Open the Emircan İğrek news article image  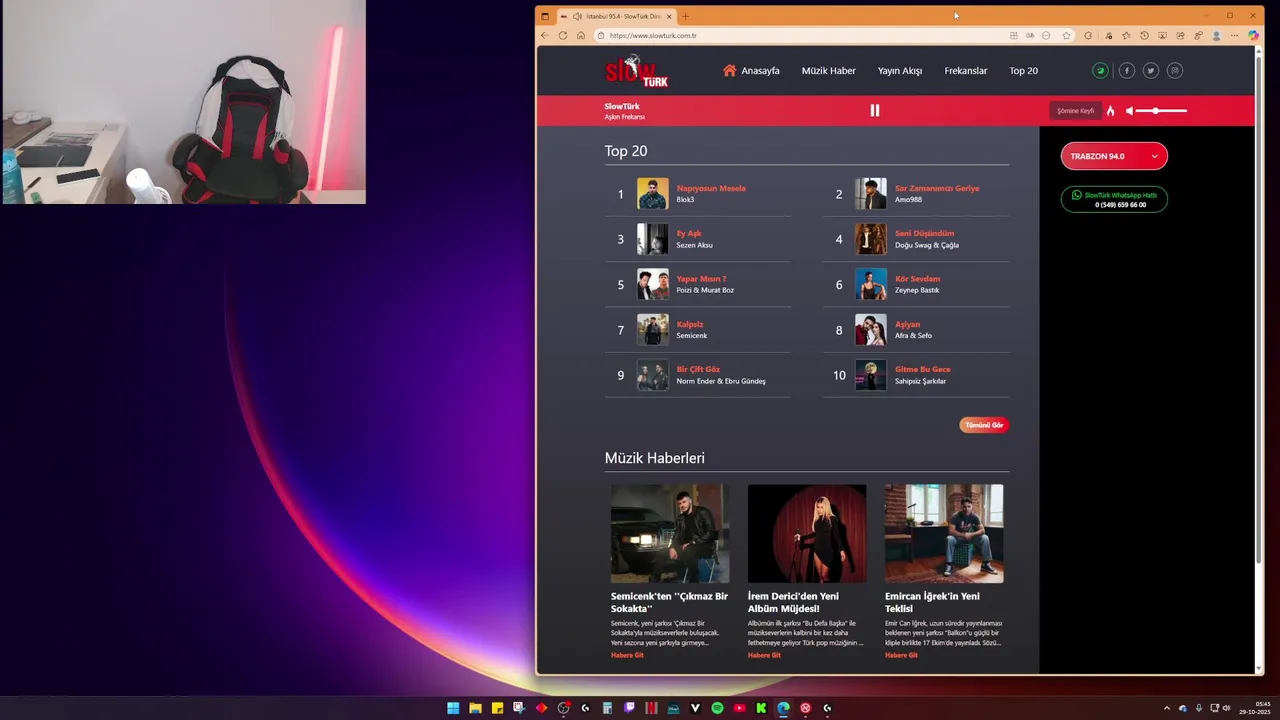coord(944,533)
